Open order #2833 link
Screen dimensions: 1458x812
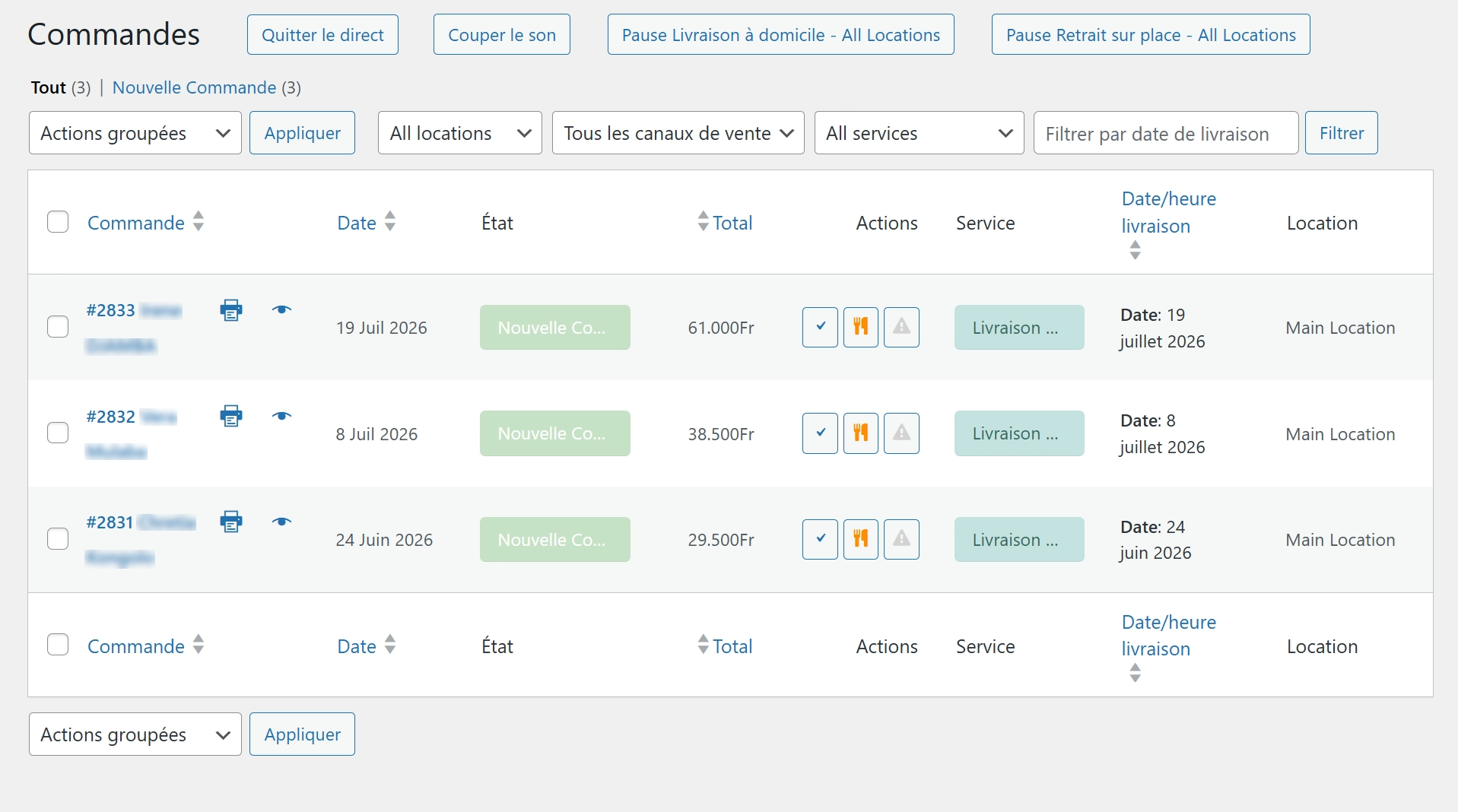110,310
